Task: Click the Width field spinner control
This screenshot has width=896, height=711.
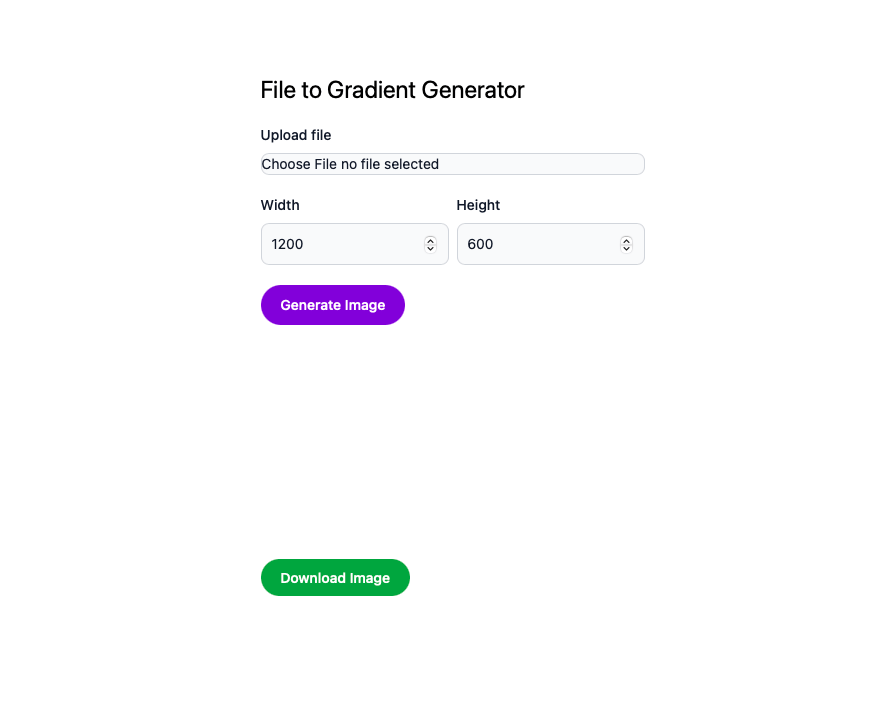Action: point(430,244)
